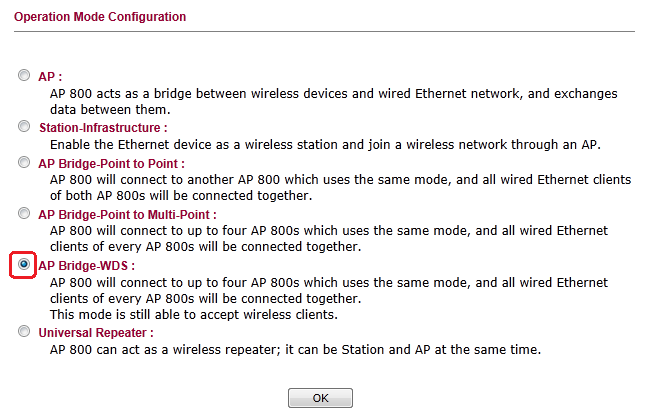Enable the AP Bridge-Point to Point radio button
Screen dimensions: 654x414
point(24,162)
